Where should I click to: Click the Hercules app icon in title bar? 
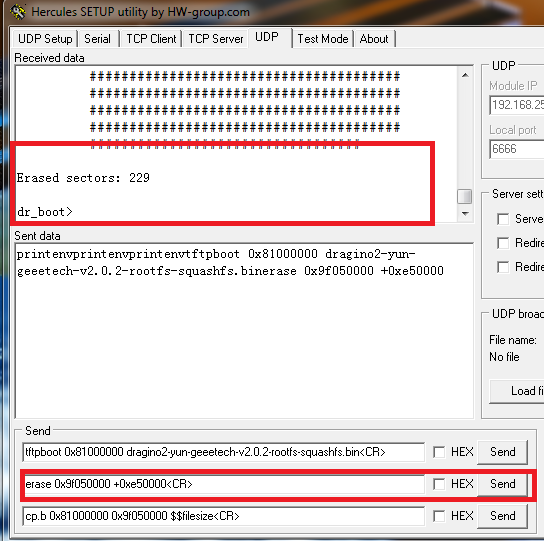[17, 11]
